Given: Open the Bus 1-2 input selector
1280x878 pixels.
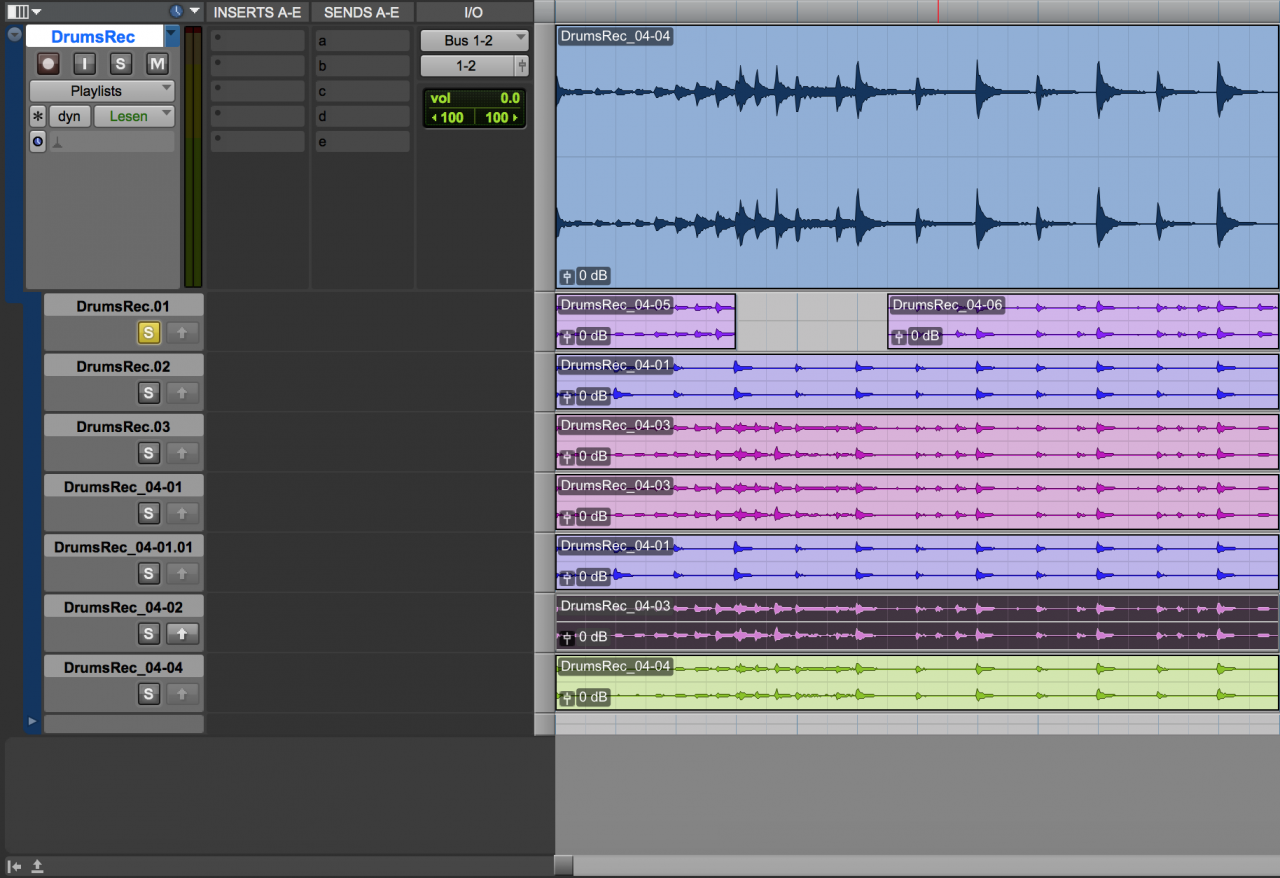Looking at the screenshot, I should point(474,41).
